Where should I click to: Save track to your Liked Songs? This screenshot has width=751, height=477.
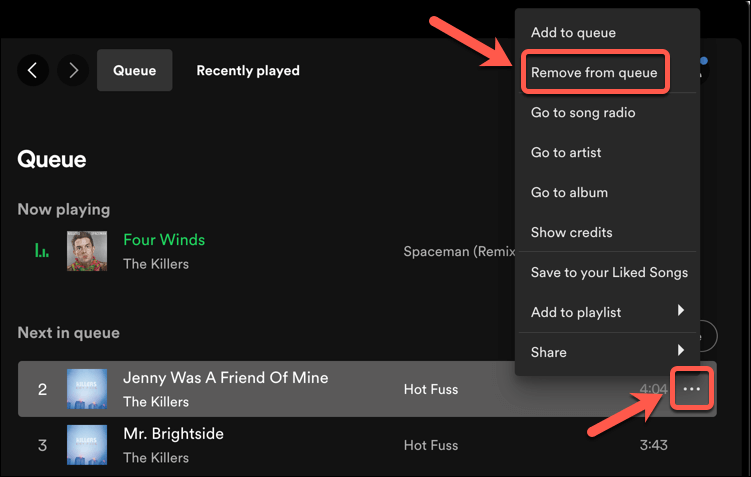click(x=609, y=272)
